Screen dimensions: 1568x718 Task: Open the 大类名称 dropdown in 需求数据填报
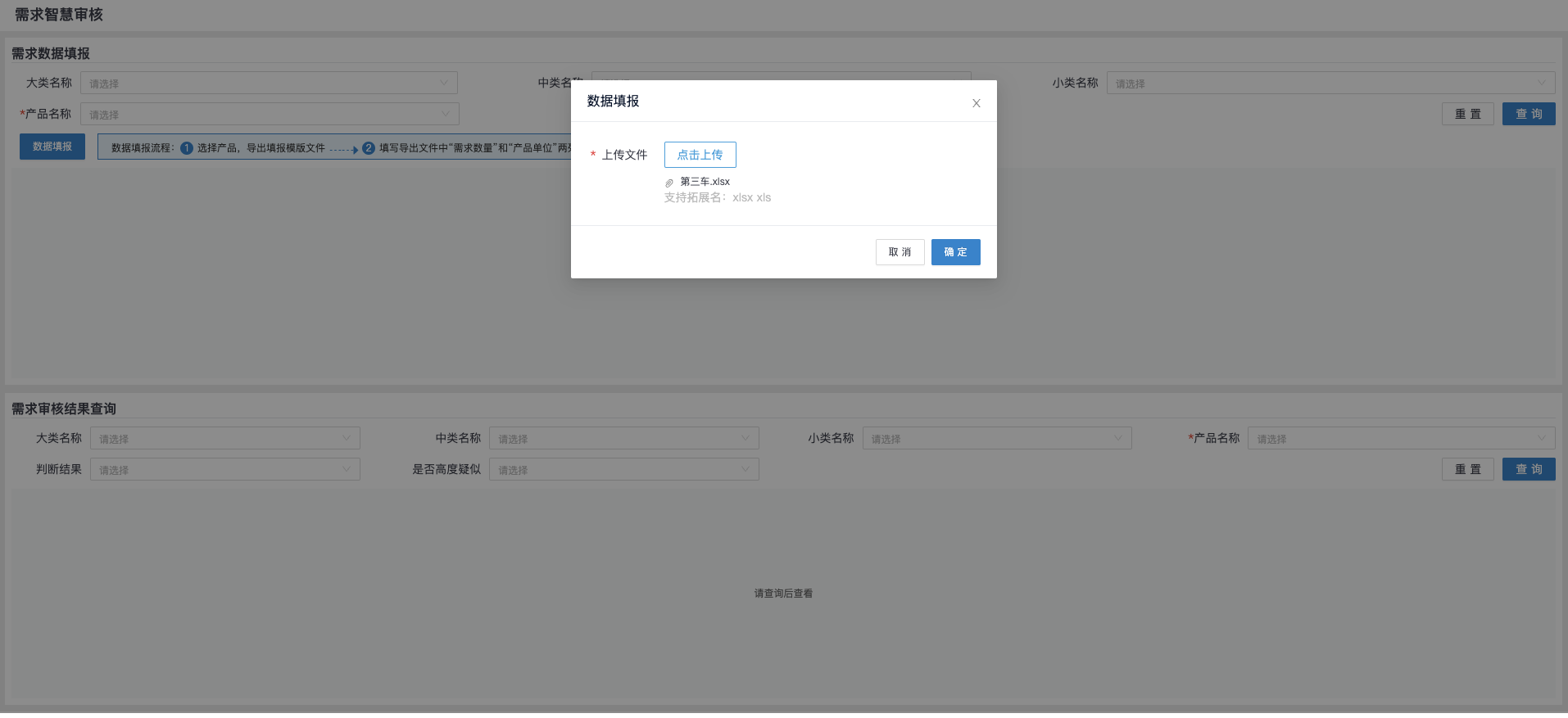pos(269,83)
